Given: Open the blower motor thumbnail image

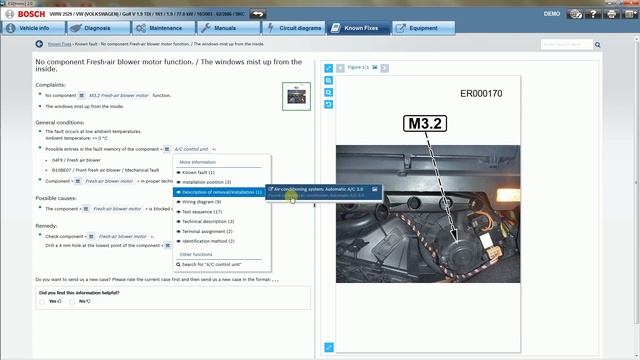Looking at the screenshot, I should (296, 96).
